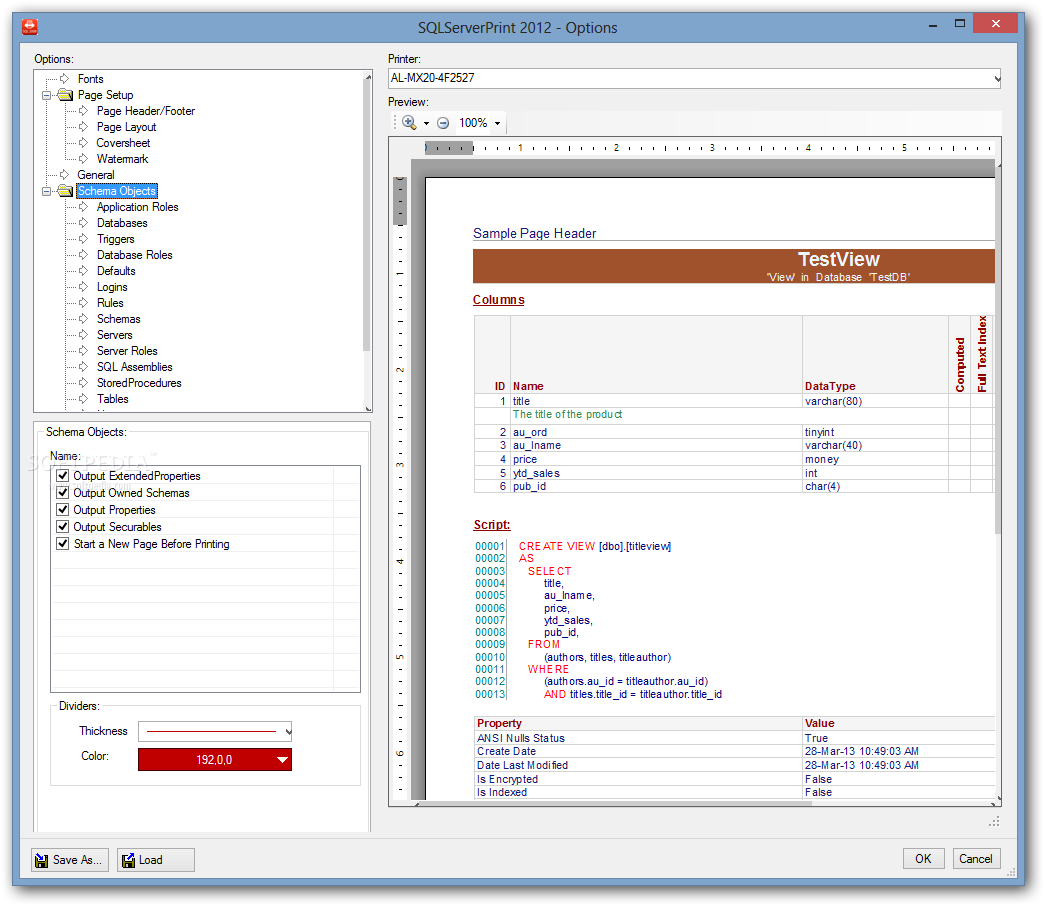Viewport: 1045px width, 906px height.
Task: Select StoredProcedures tree item
Action: (139, 383)
